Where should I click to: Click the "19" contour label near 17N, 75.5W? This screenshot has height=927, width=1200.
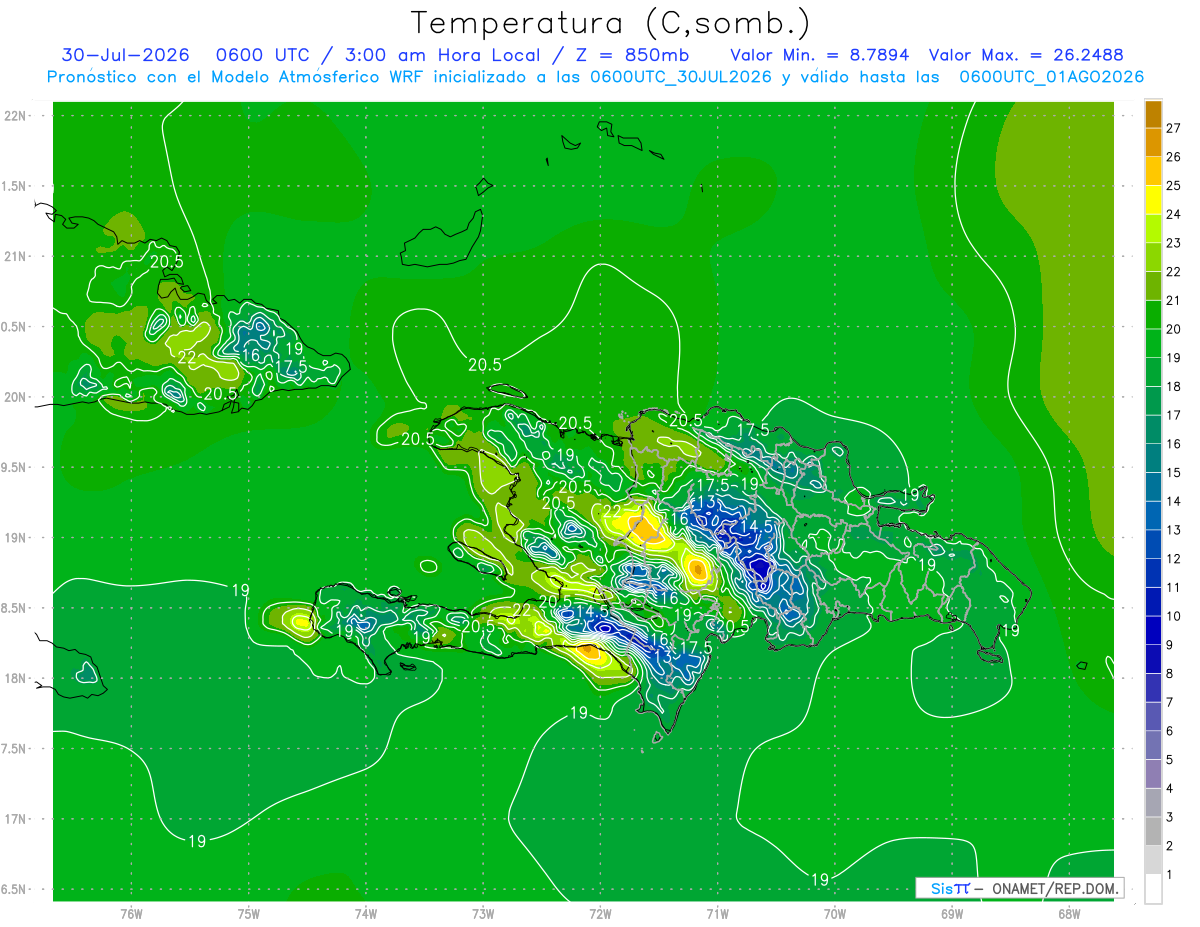(x=197, y=841)
